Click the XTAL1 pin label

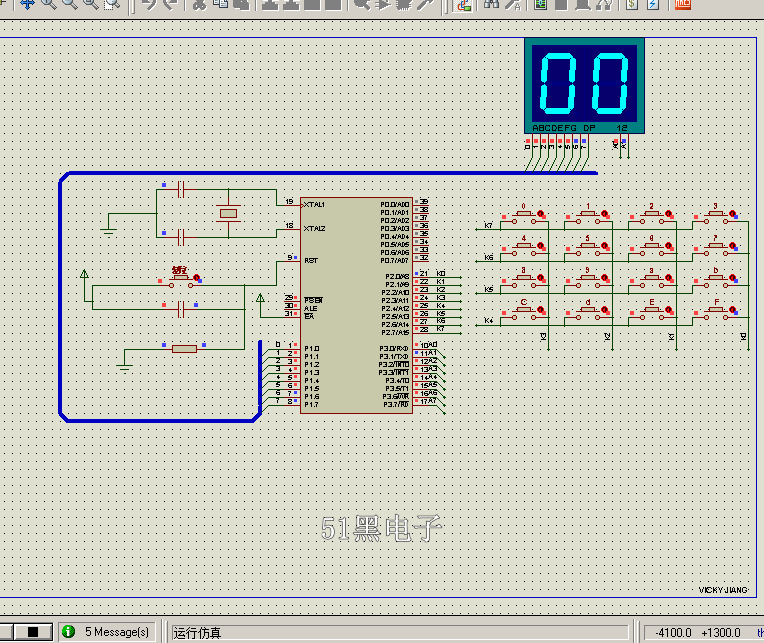(x=314, y=205)
